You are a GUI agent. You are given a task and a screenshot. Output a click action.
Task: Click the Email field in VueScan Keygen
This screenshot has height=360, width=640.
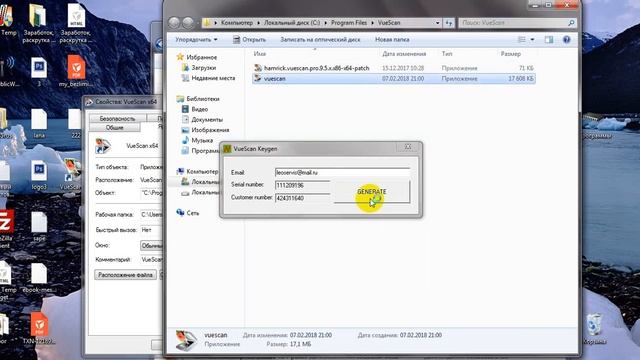pos(342,173)
